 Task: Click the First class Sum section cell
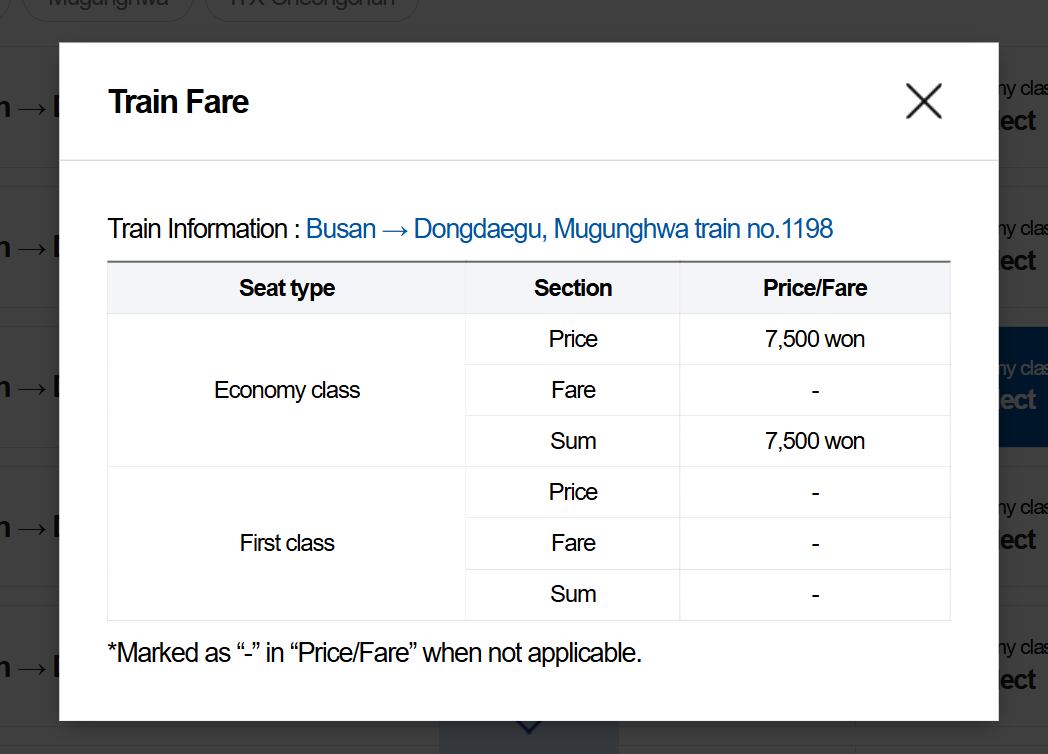pyautogui.click(x=573, y=594)
